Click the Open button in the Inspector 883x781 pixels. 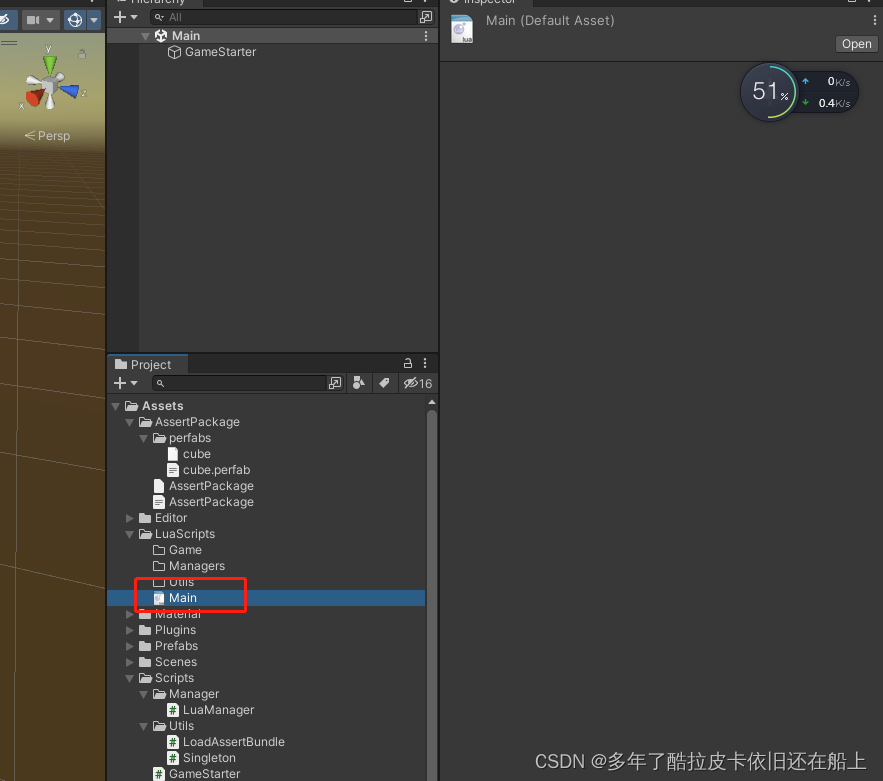coord(856,43)
